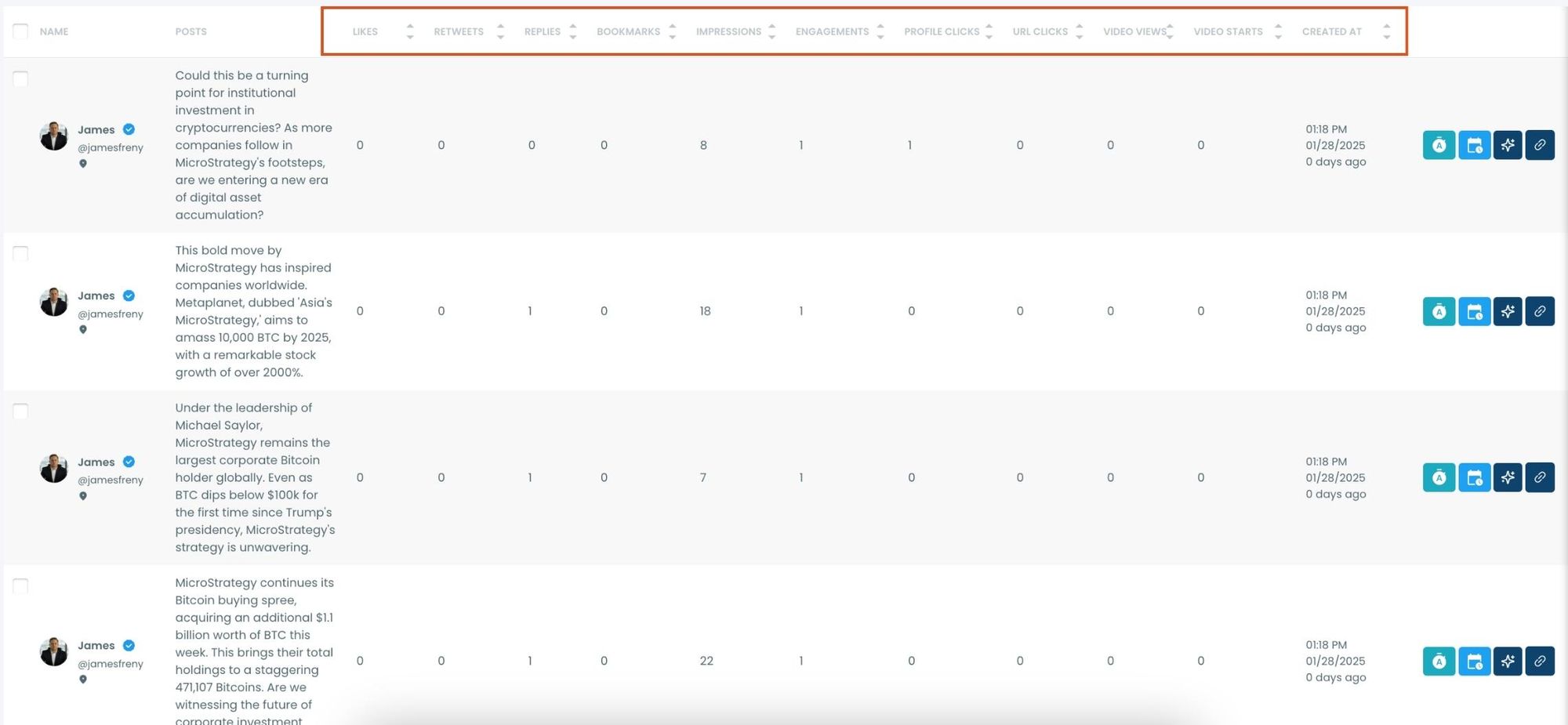
Task: Click the link icon on the second post
Action: tap(1539, 311)
